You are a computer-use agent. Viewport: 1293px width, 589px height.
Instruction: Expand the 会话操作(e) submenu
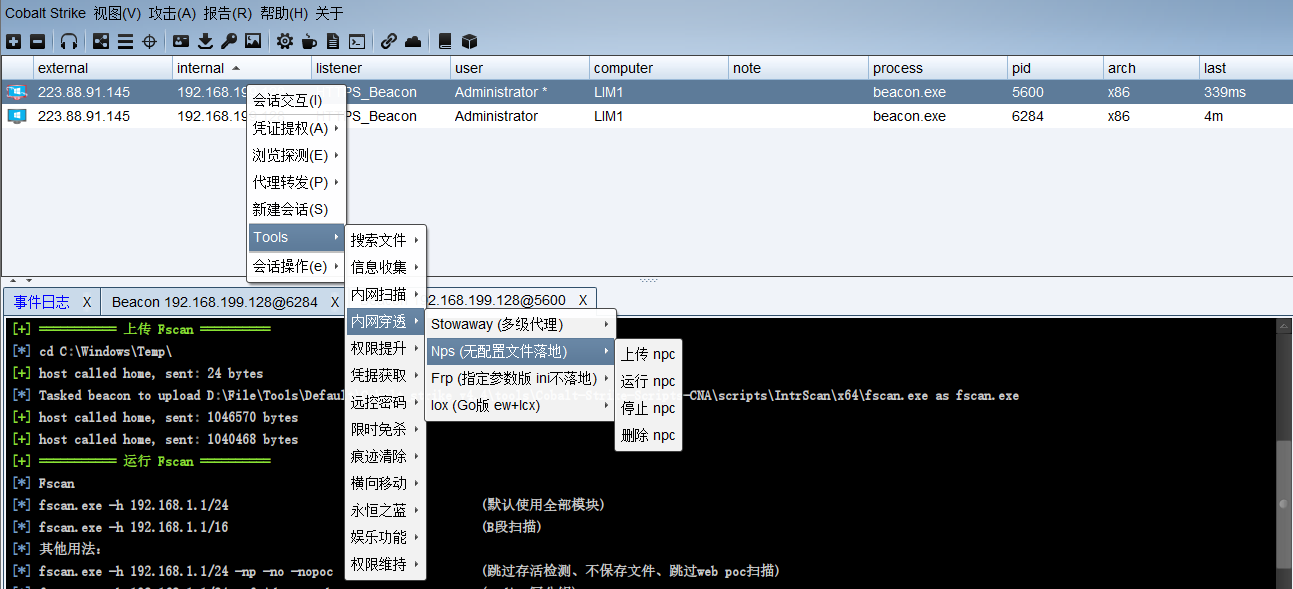click(296, 266)
